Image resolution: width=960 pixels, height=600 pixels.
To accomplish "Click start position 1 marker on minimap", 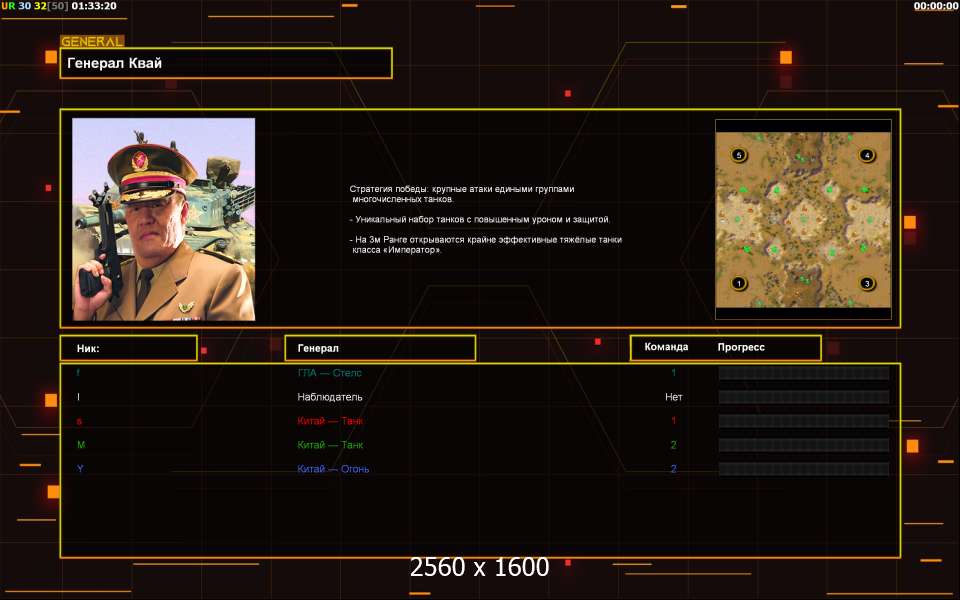I will coord(739,283).
